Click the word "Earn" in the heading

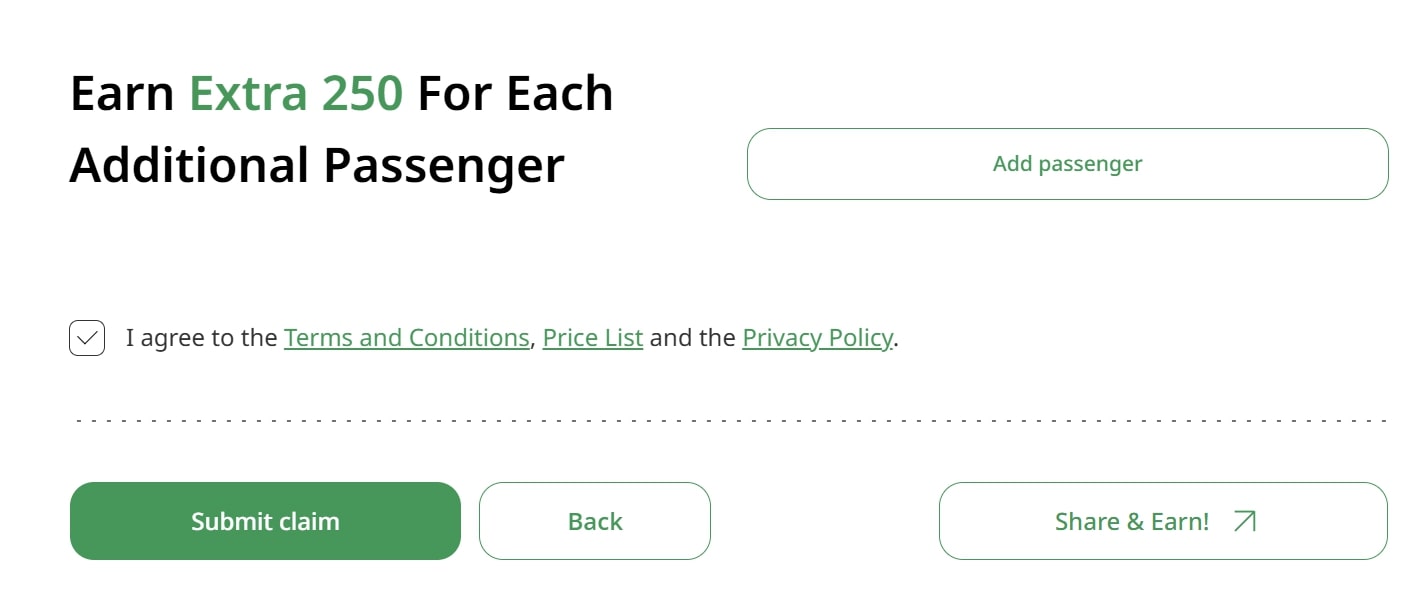(x=122, y=93)
